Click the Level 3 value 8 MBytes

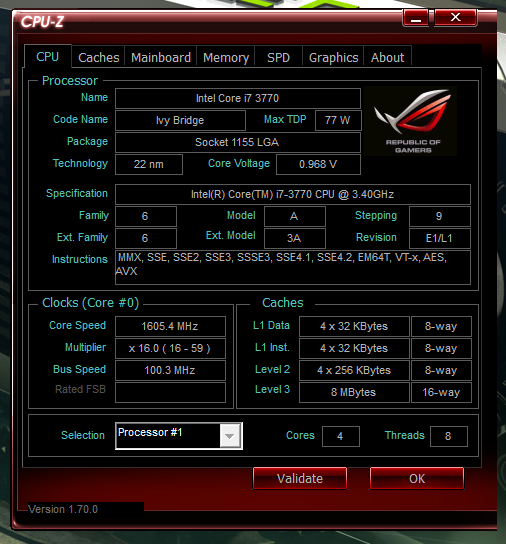pos(354,392)
